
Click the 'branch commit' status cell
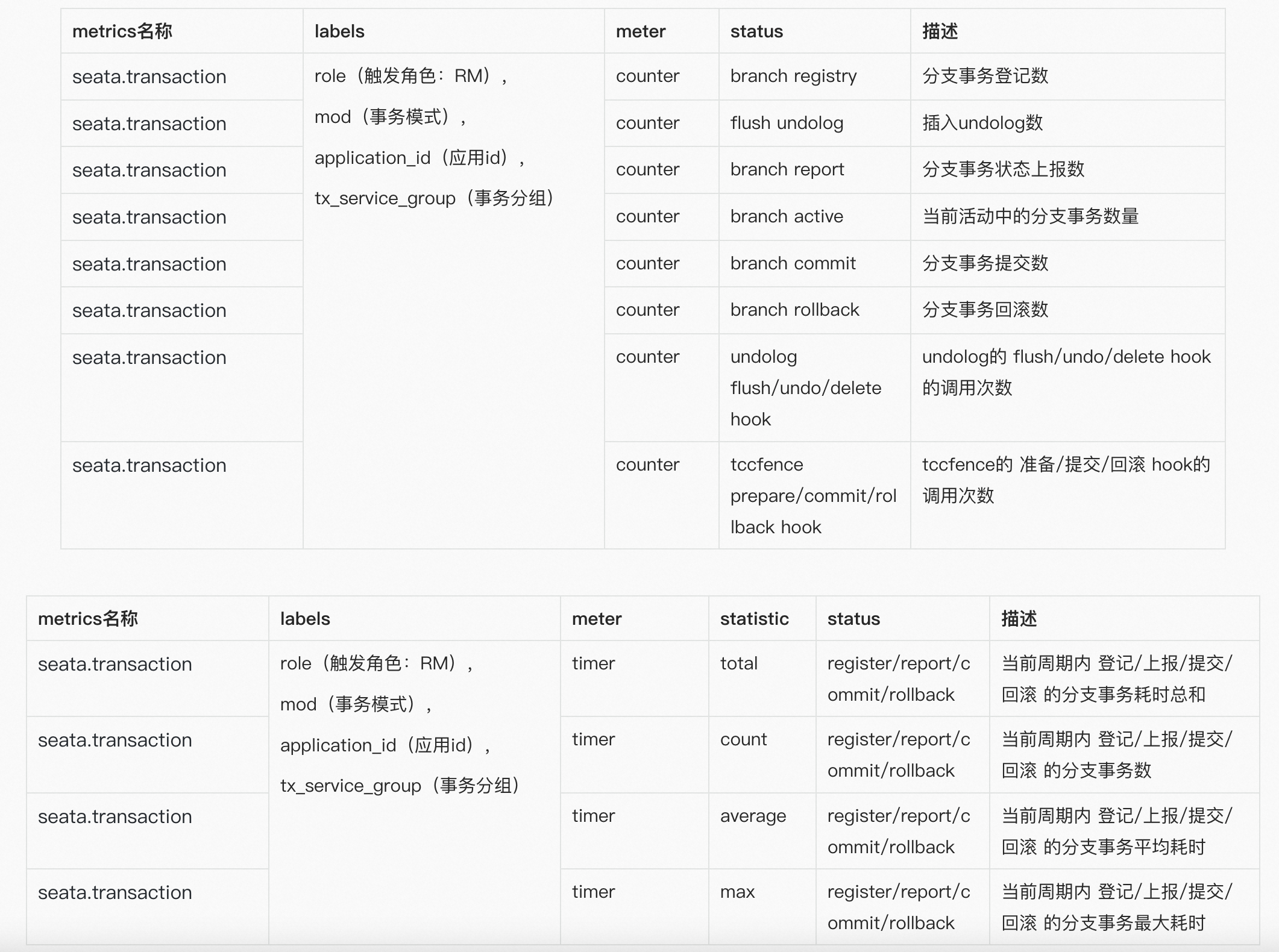793,263
